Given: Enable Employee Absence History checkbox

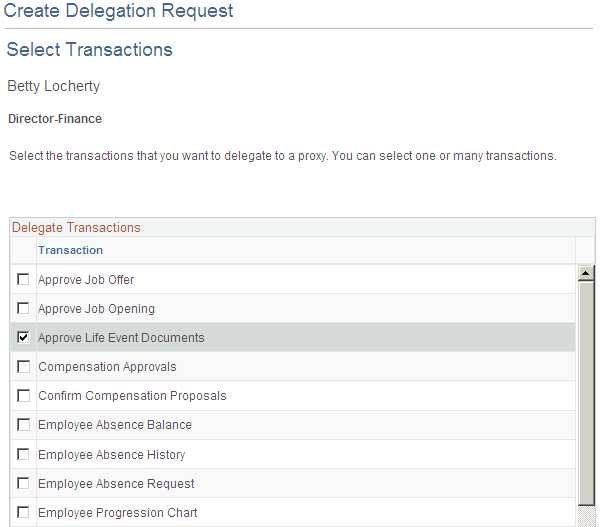Looking at the screenshot, I should (x=23, y=454).
